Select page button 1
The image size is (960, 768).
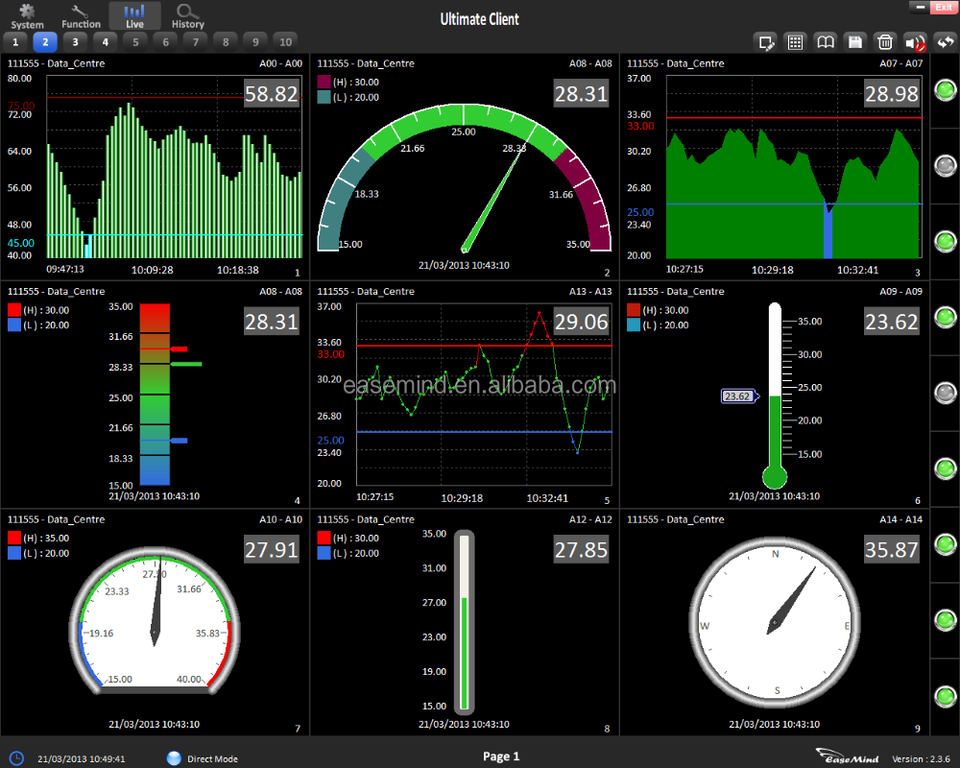pyautogui.click(x=15, y=42)
